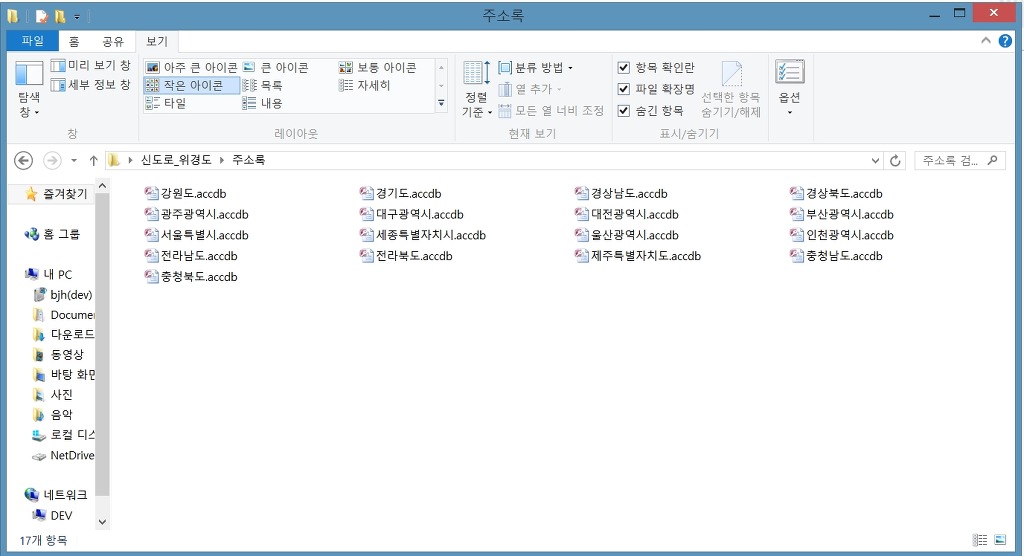Select 경상남도.accdb file
The image size is (1024, 556).
coord(621,193)
